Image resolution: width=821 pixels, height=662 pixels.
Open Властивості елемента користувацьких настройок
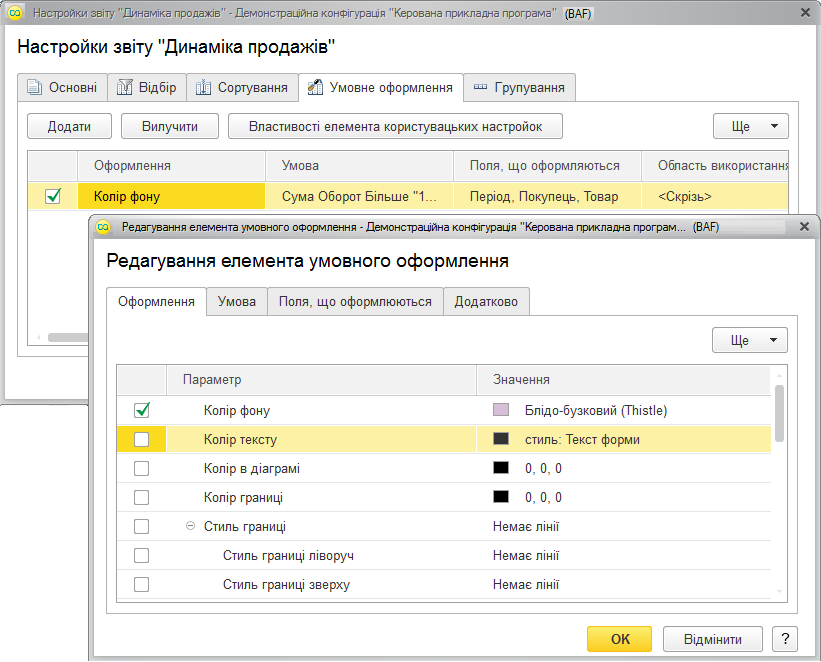click(x=395, y=126)
